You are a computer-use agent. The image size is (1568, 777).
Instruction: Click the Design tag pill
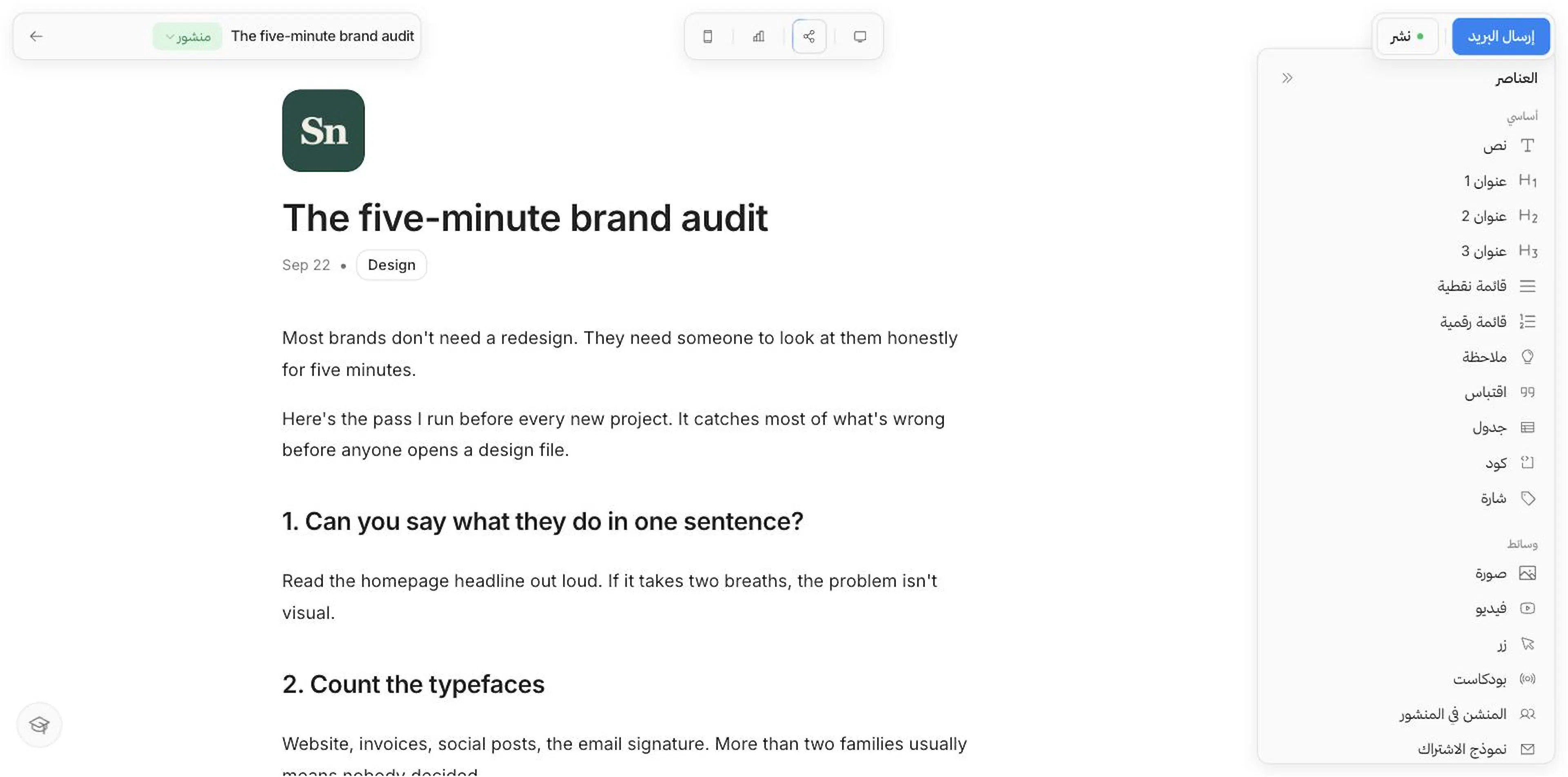(x=392, y=265)
